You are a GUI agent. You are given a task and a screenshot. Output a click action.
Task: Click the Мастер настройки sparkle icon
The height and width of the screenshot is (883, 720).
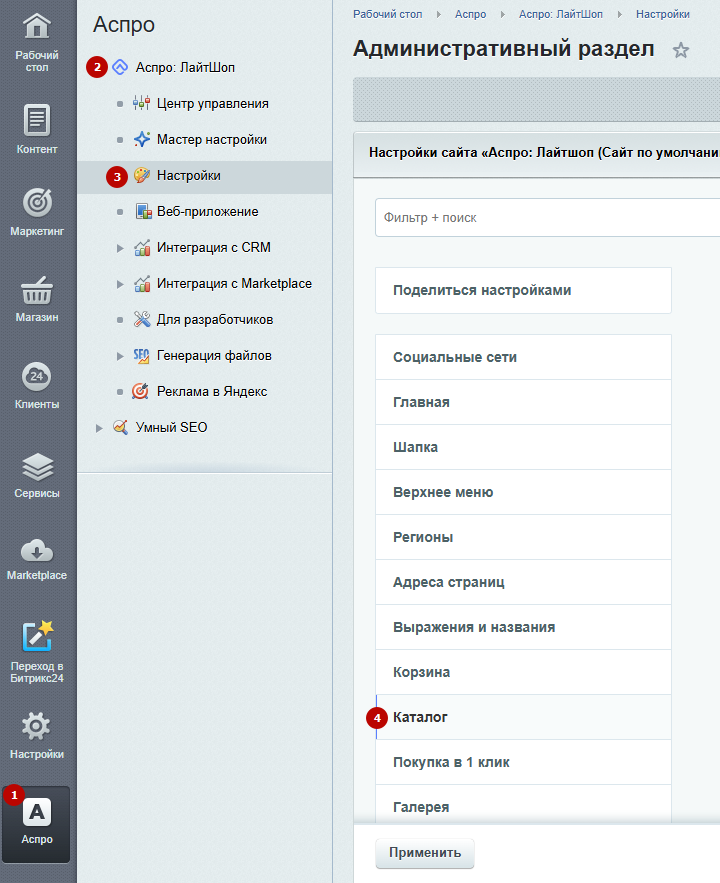[x=141, y=139]
